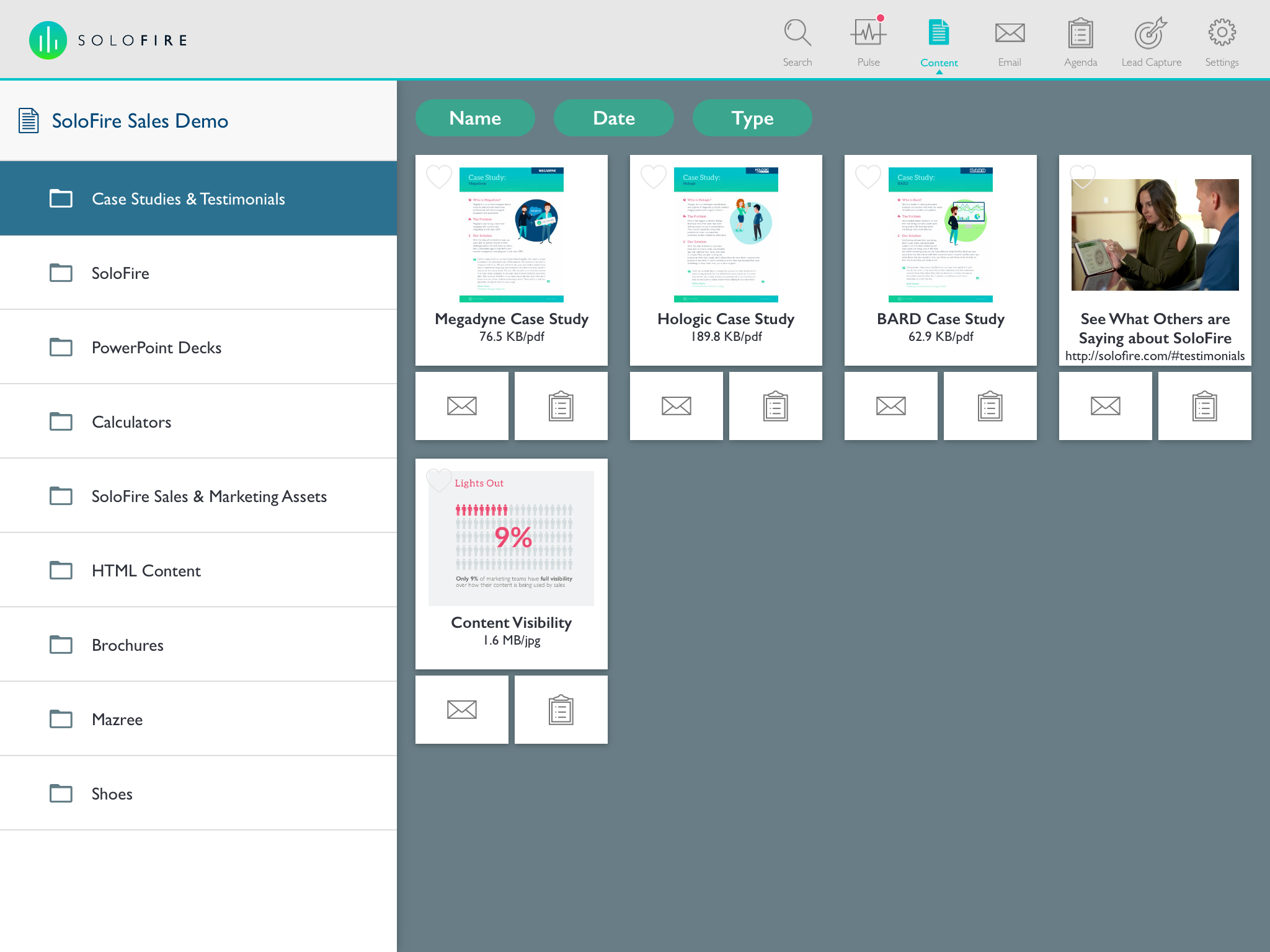Switch to the Email tab

tap(1010, 42)
